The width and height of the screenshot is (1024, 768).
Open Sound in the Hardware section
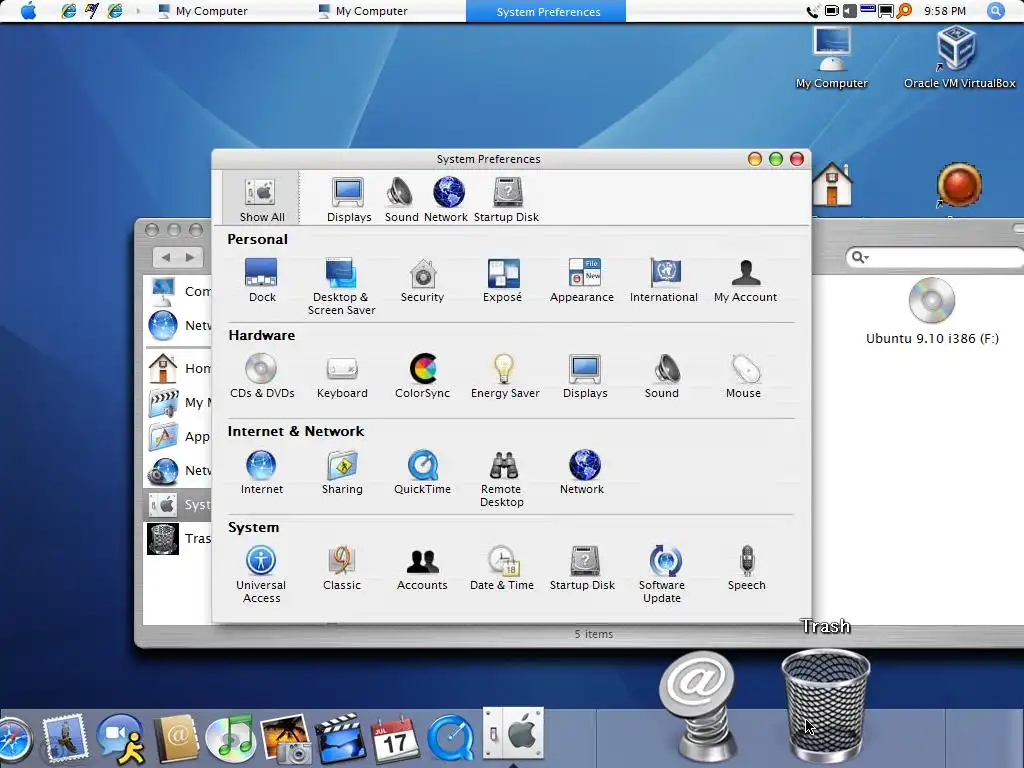662,376
